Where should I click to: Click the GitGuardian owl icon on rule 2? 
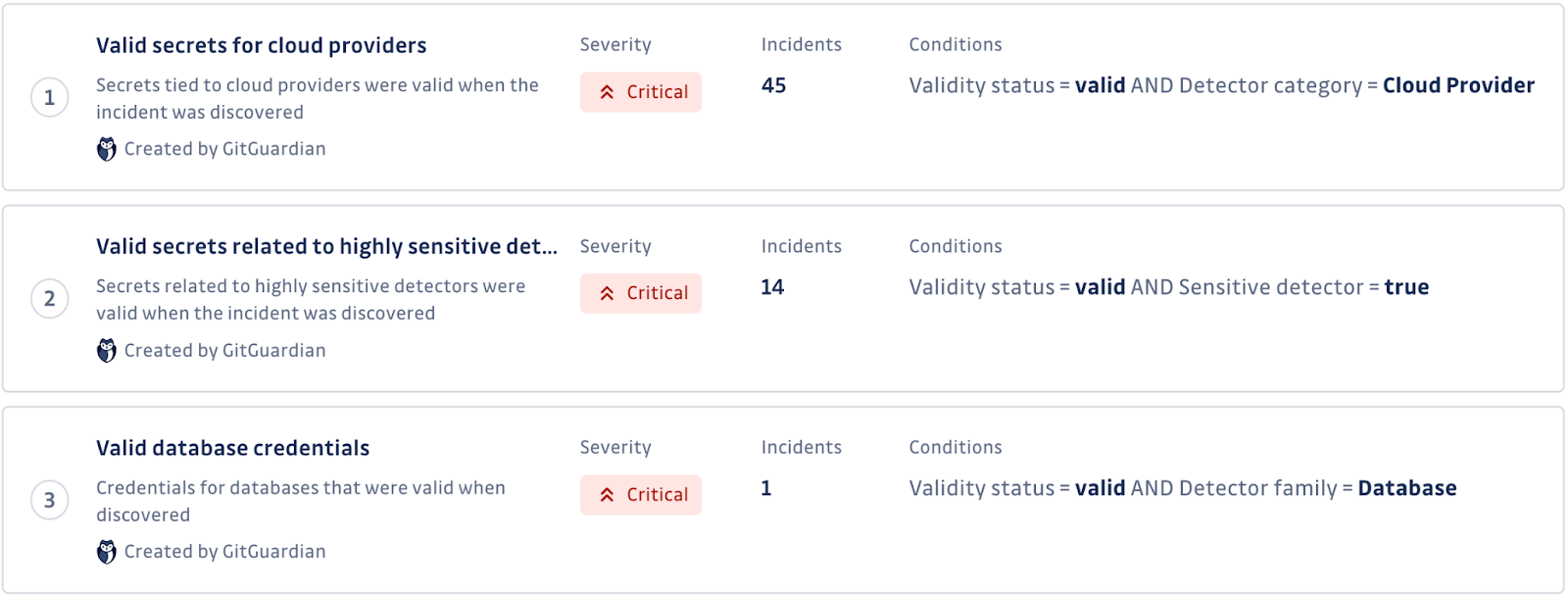(108, 350)
